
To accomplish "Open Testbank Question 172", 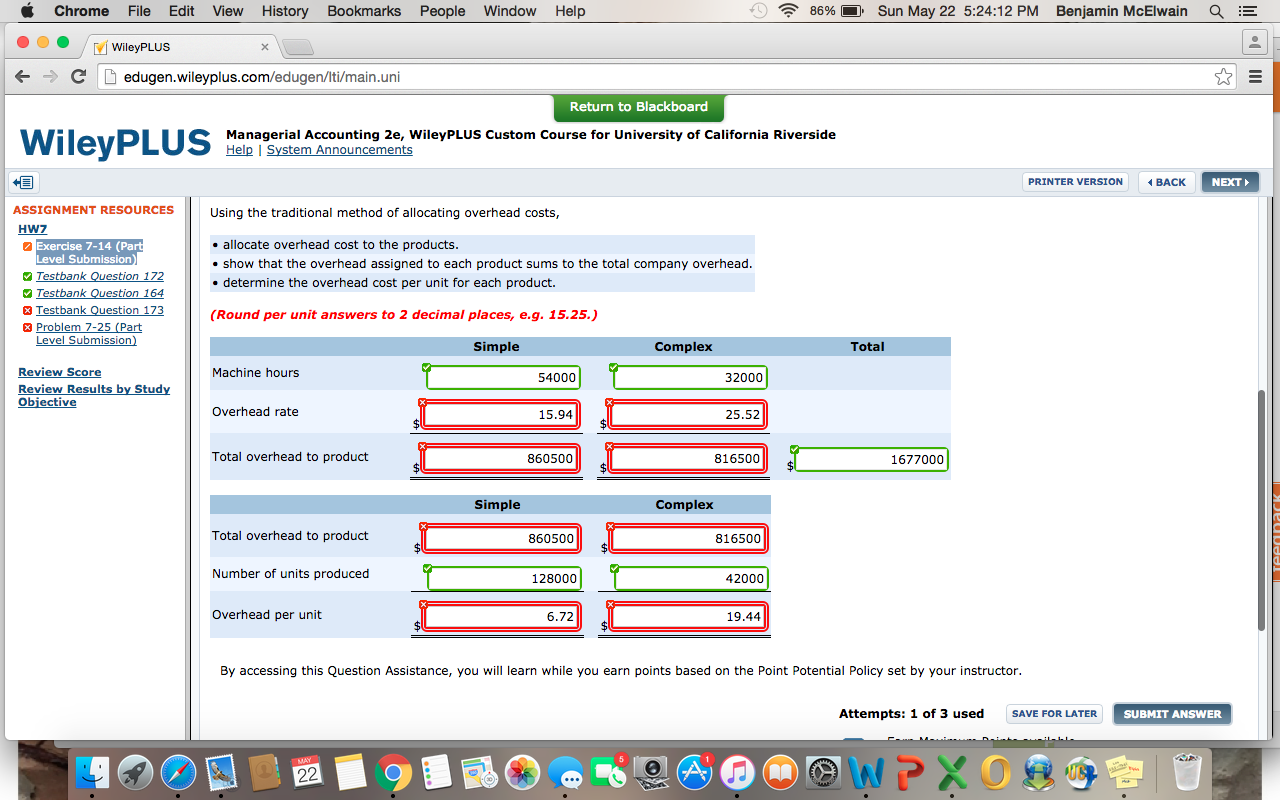I will click(99, 276).
